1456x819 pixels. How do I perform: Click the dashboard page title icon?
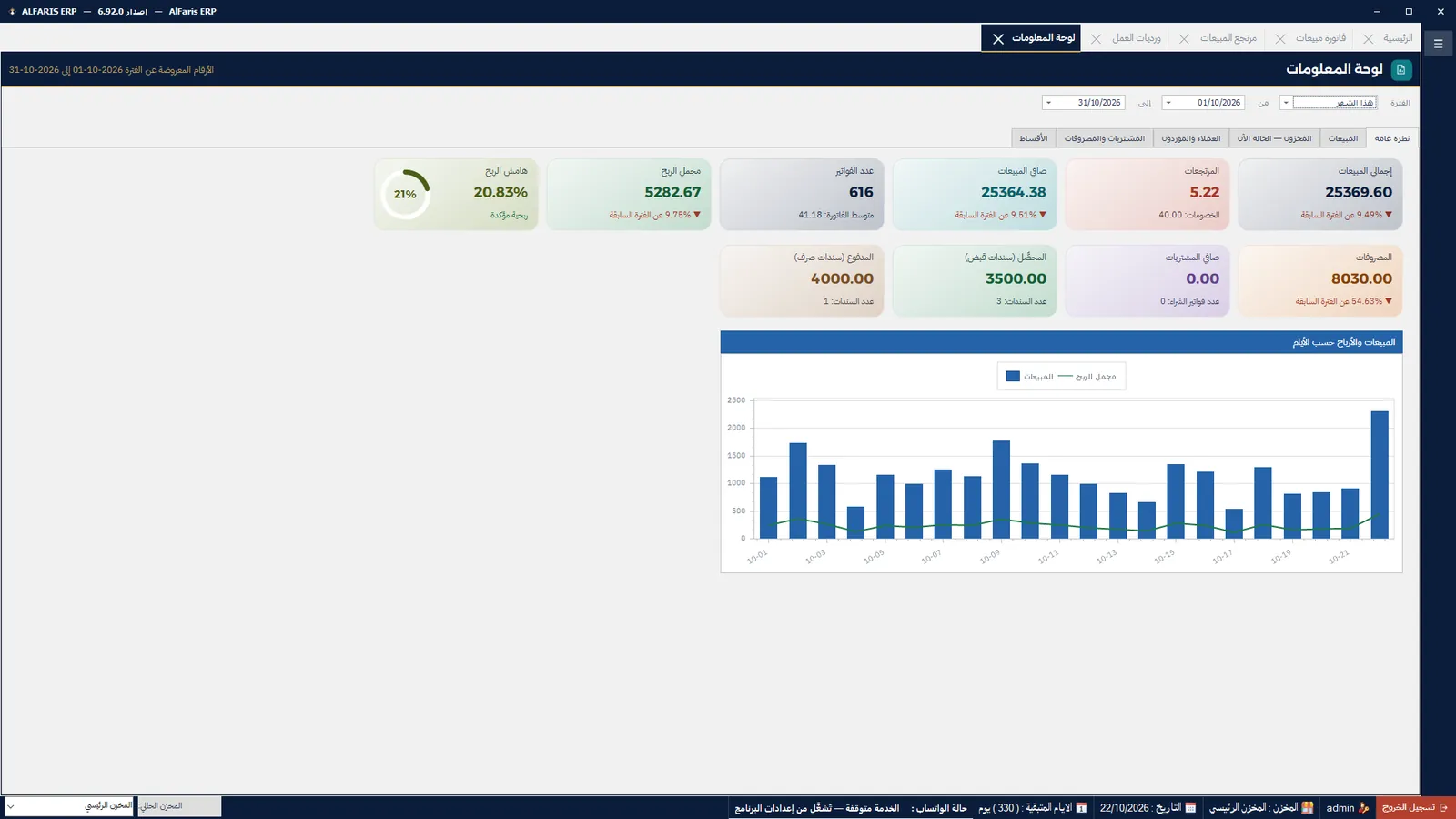1401,69
